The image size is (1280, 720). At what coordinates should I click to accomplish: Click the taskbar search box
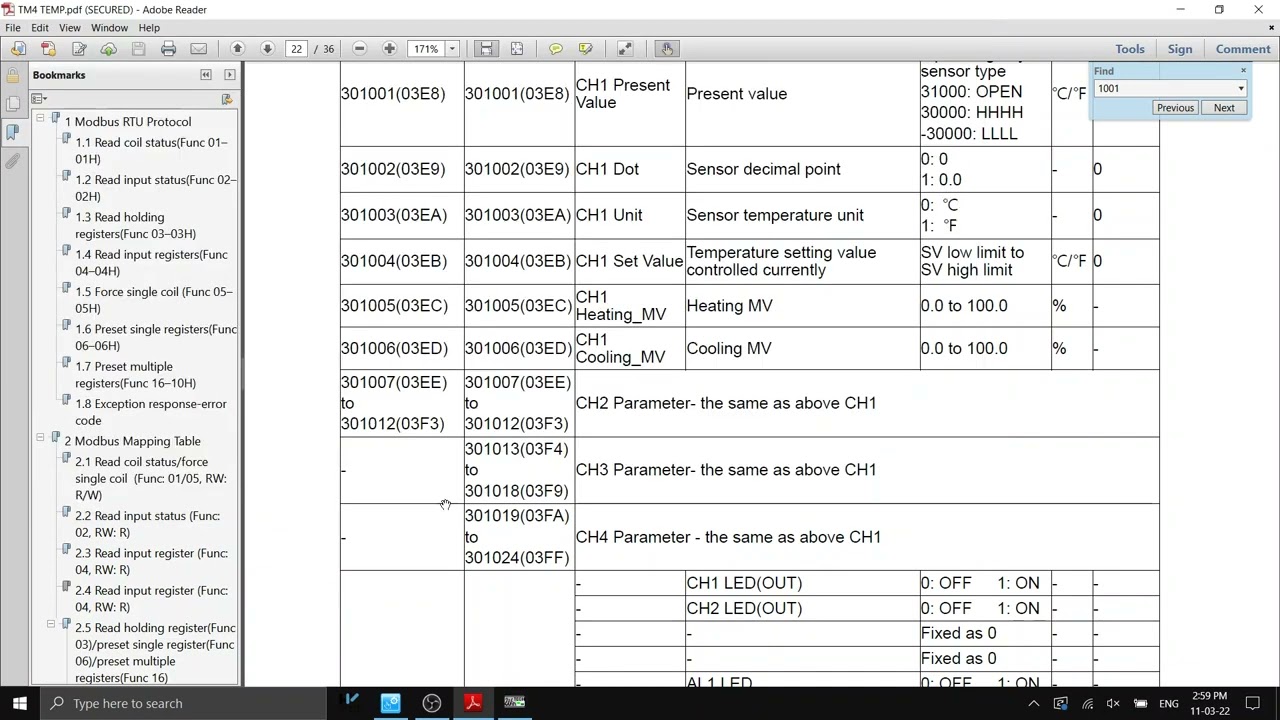(183, 703)
